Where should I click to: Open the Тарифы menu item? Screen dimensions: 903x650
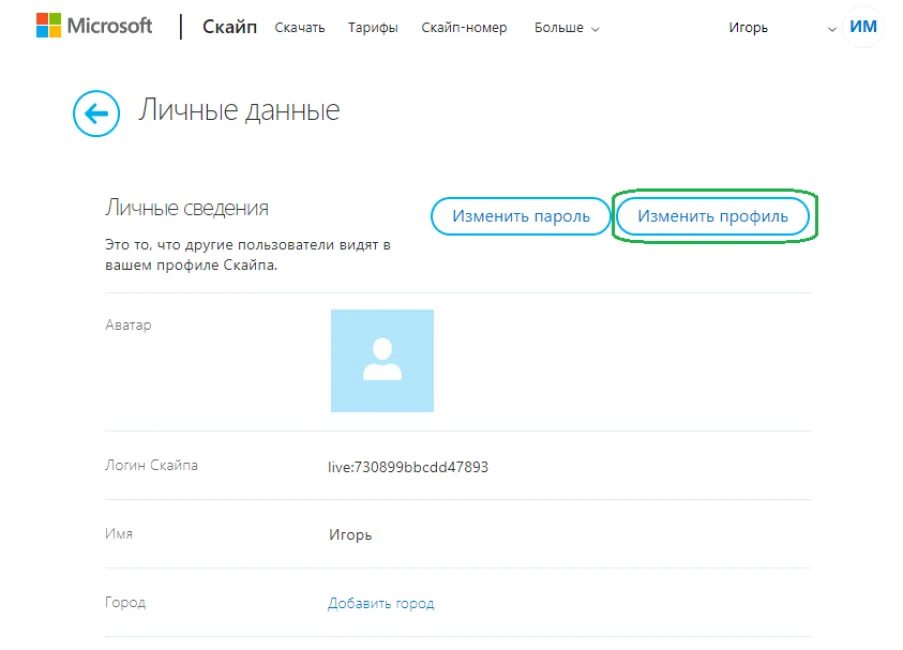tap(373, 28)
